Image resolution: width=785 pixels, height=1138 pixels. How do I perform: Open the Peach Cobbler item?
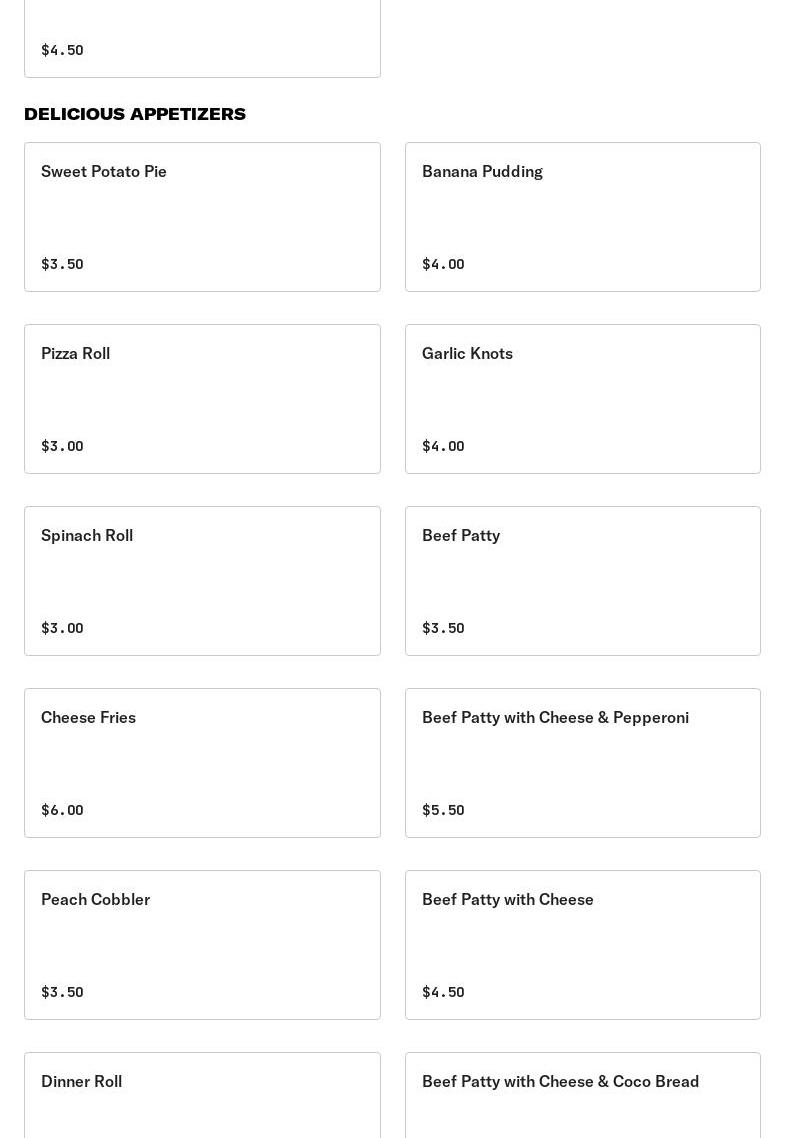202,944
